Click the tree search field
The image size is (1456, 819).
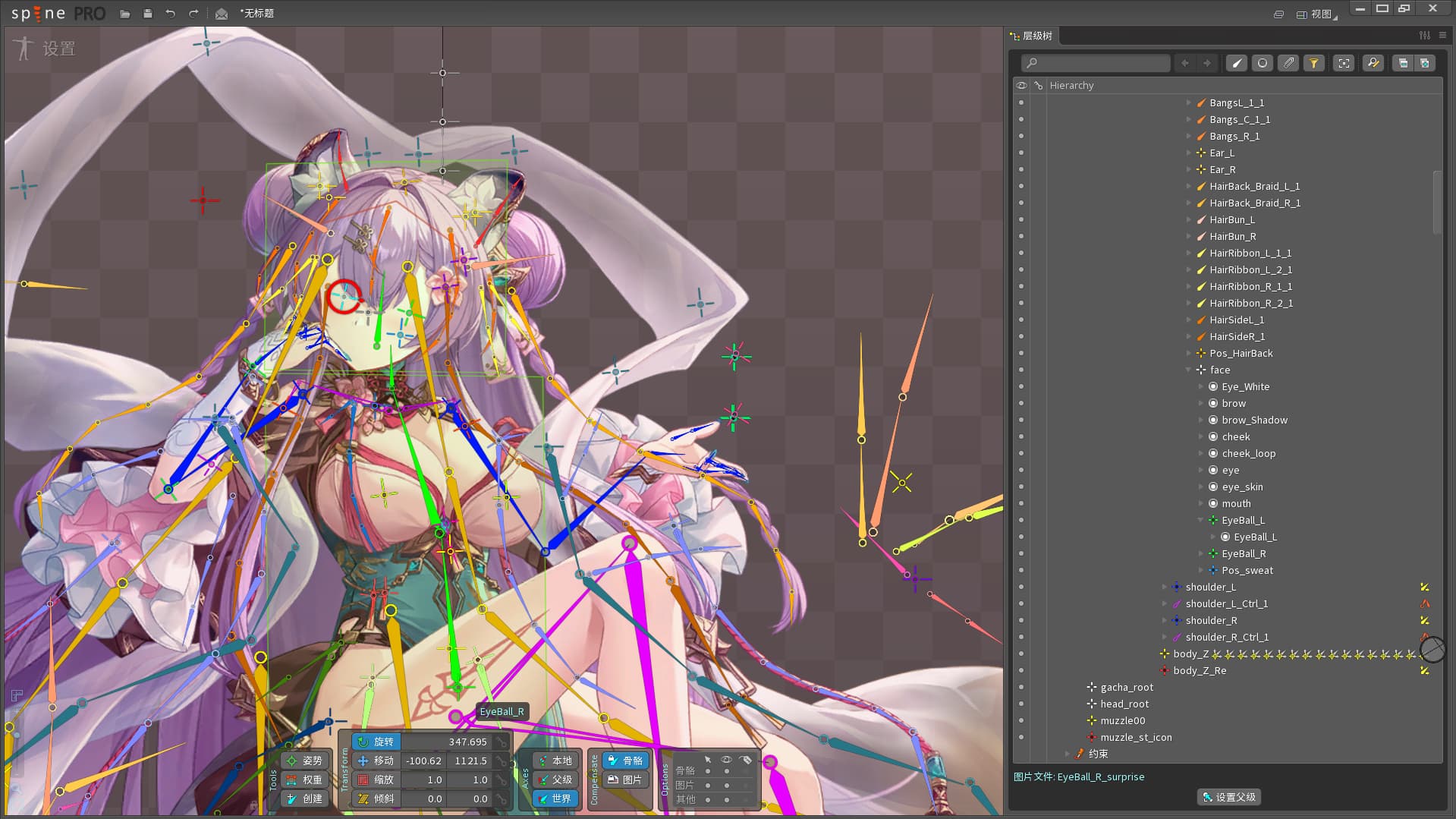[x=1096, y=63]
